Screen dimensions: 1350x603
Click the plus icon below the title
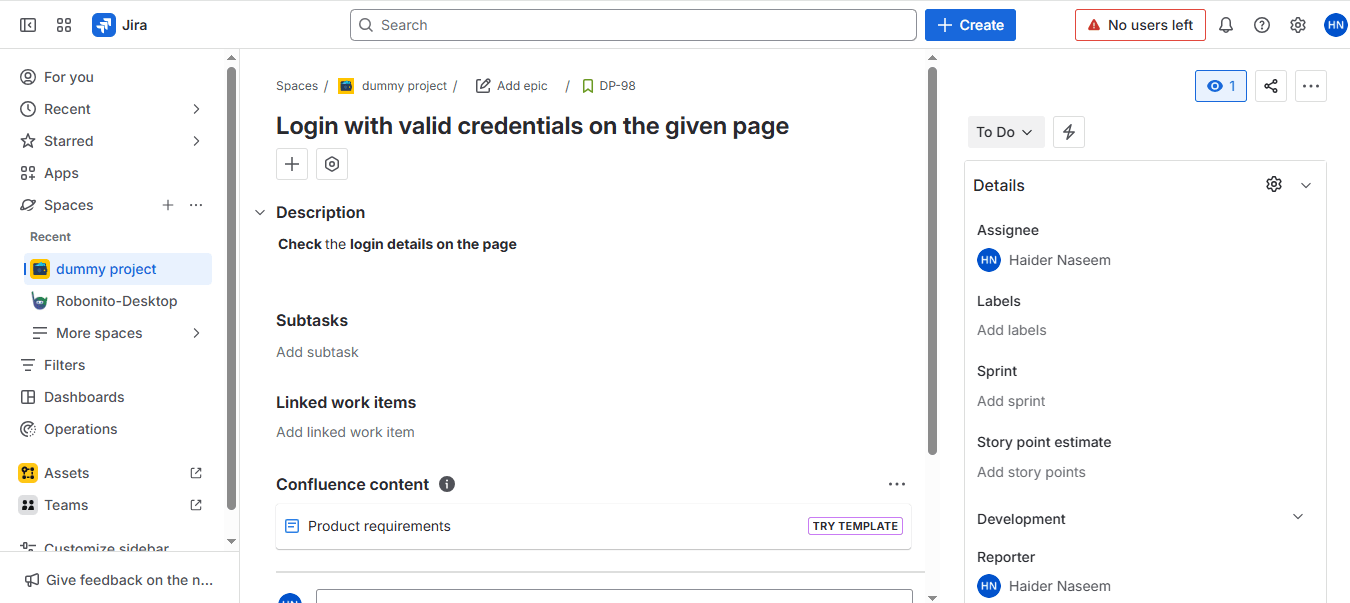click(x=292, y=164)
